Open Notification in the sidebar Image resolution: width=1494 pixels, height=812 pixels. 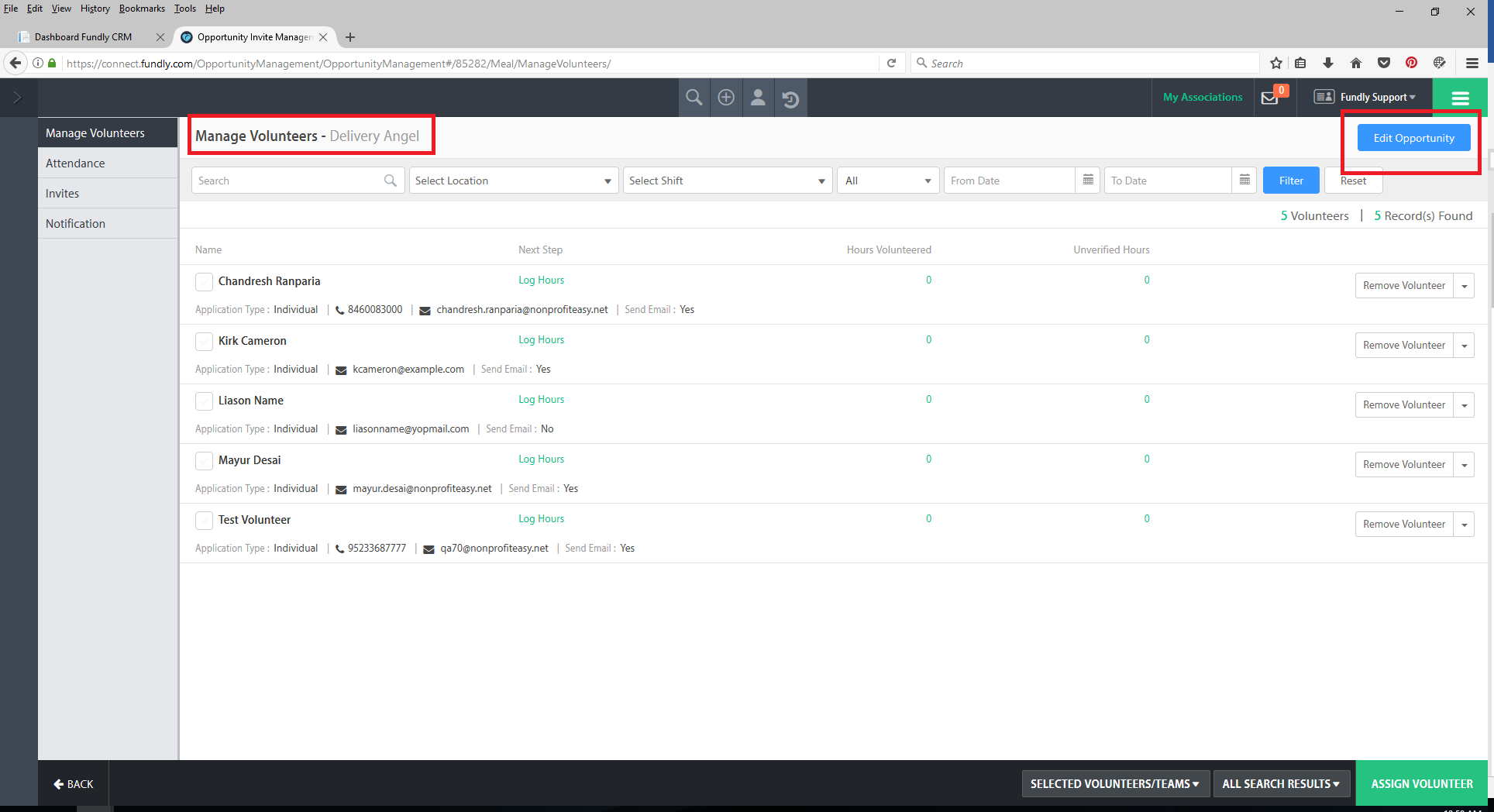click(x=108, y=224)
